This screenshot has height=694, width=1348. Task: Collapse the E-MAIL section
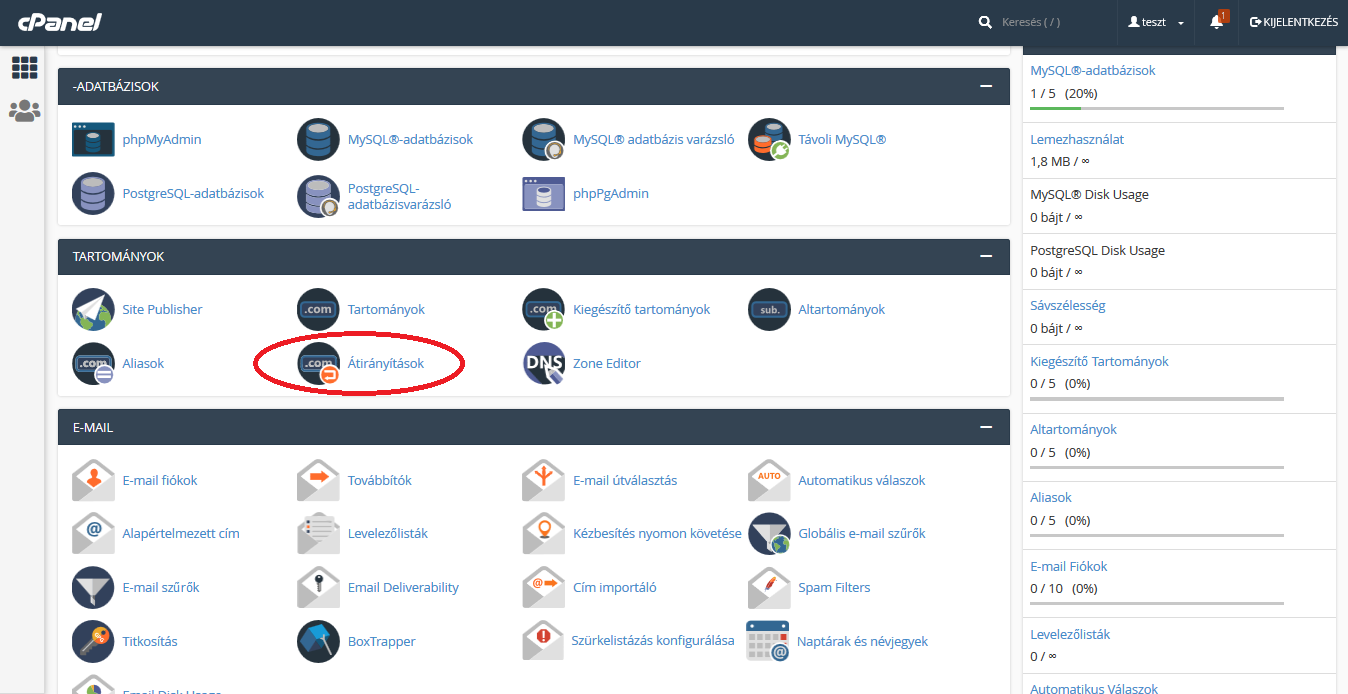pos(987,427)
